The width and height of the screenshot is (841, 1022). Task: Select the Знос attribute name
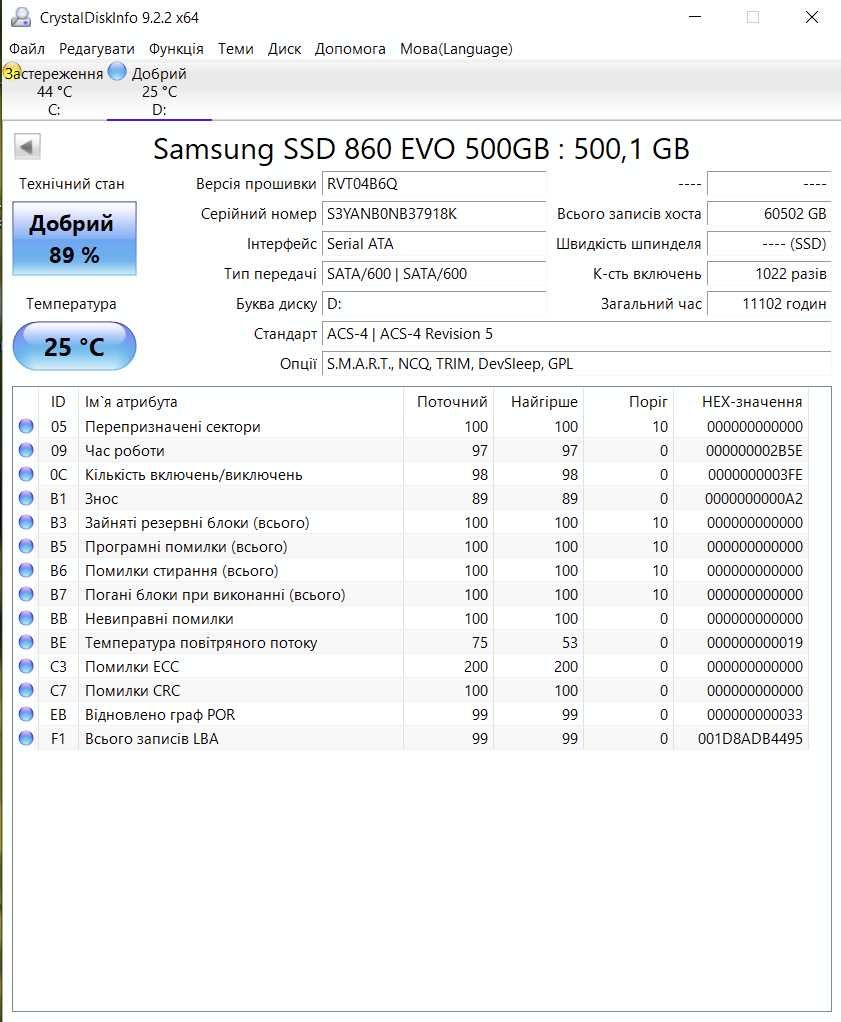[102, 499]
